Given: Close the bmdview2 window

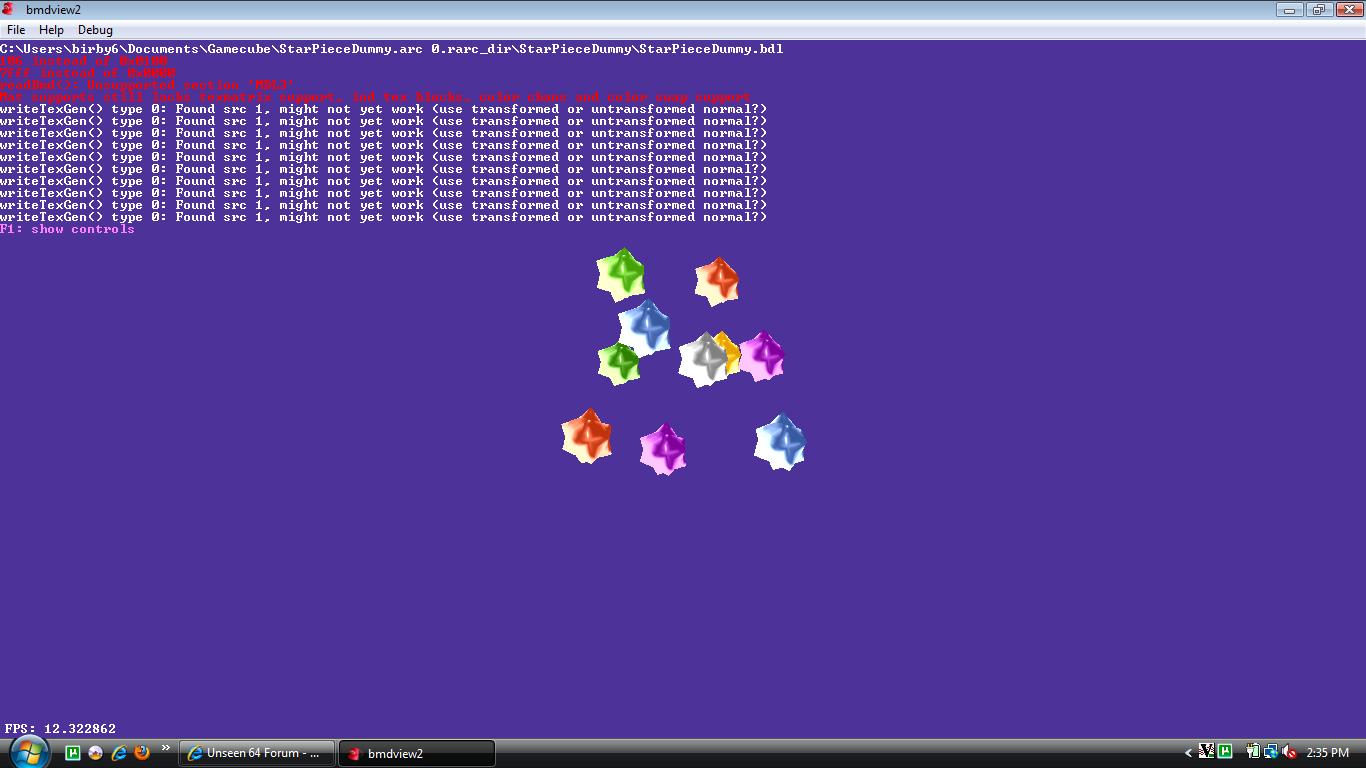Looking at the screenshot, I should pyautogui.click(x=1348, y=9).
